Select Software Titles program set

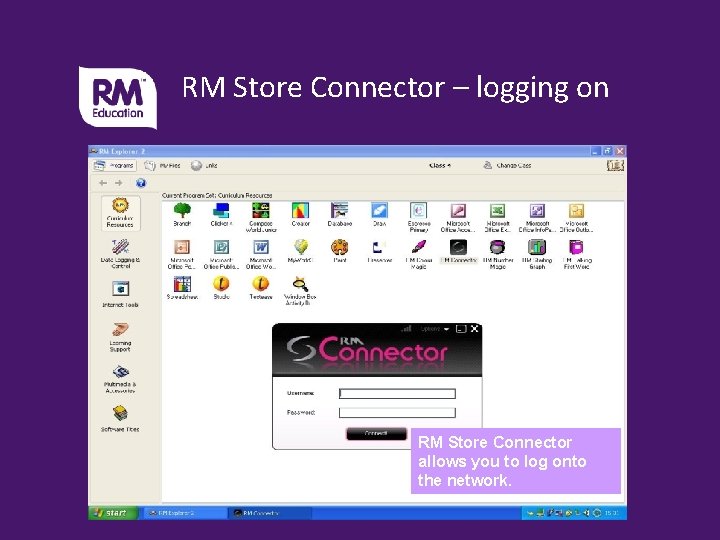(120, 418)
